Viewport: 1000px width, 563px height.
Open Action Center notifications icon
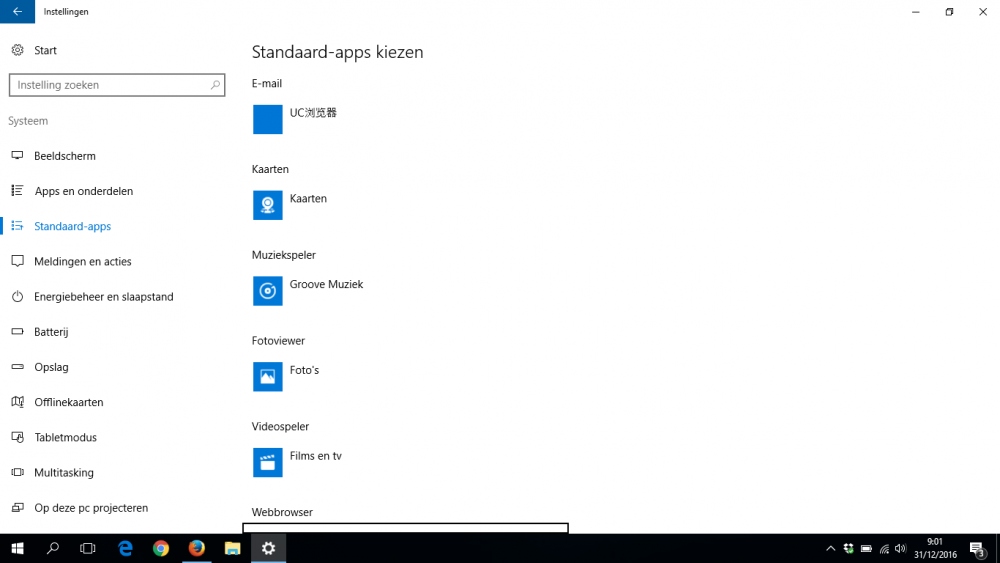click(x=977, y=548)
